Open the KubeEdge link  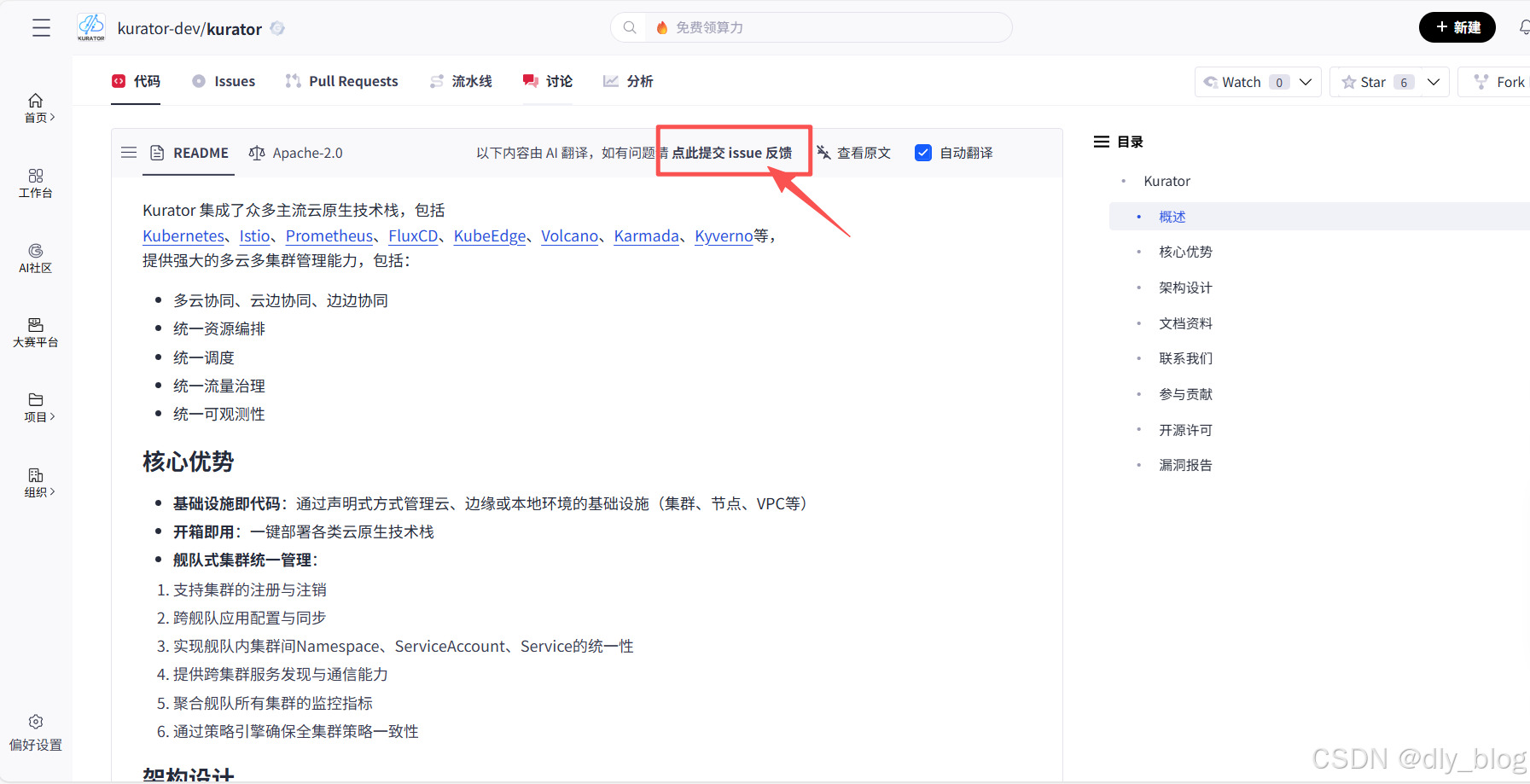coord(490,235)
